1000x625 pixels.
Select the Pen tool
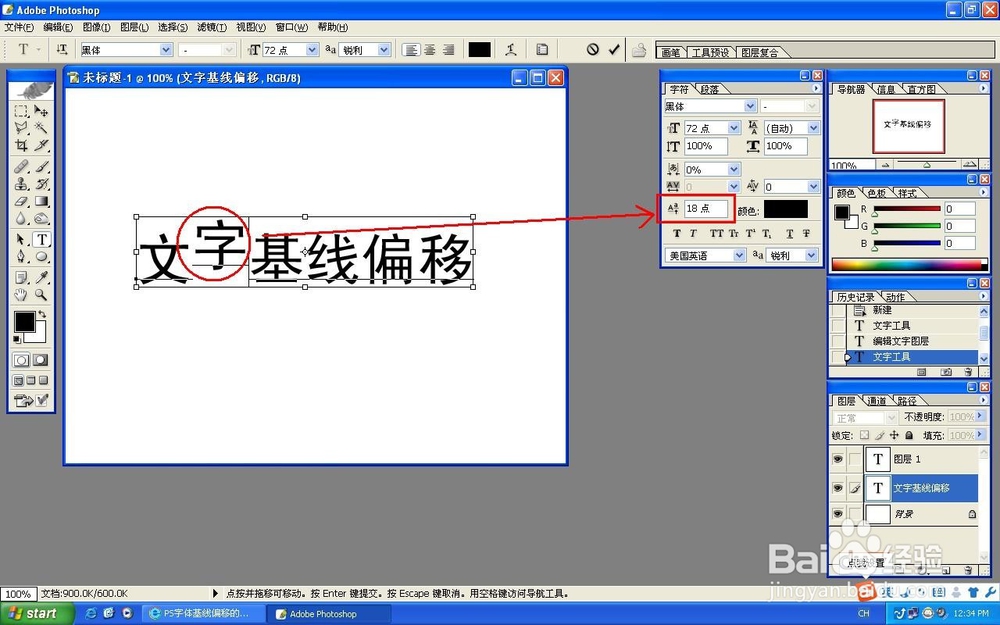pyautogui.click(x=21, y=256)
